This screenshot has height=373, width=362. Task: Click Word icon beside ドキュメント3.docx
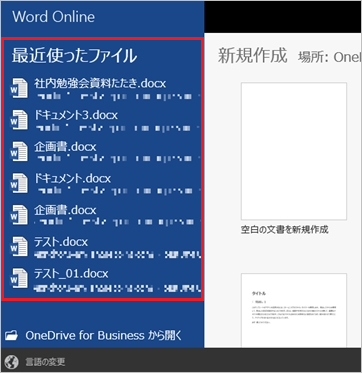coord(19,120)
